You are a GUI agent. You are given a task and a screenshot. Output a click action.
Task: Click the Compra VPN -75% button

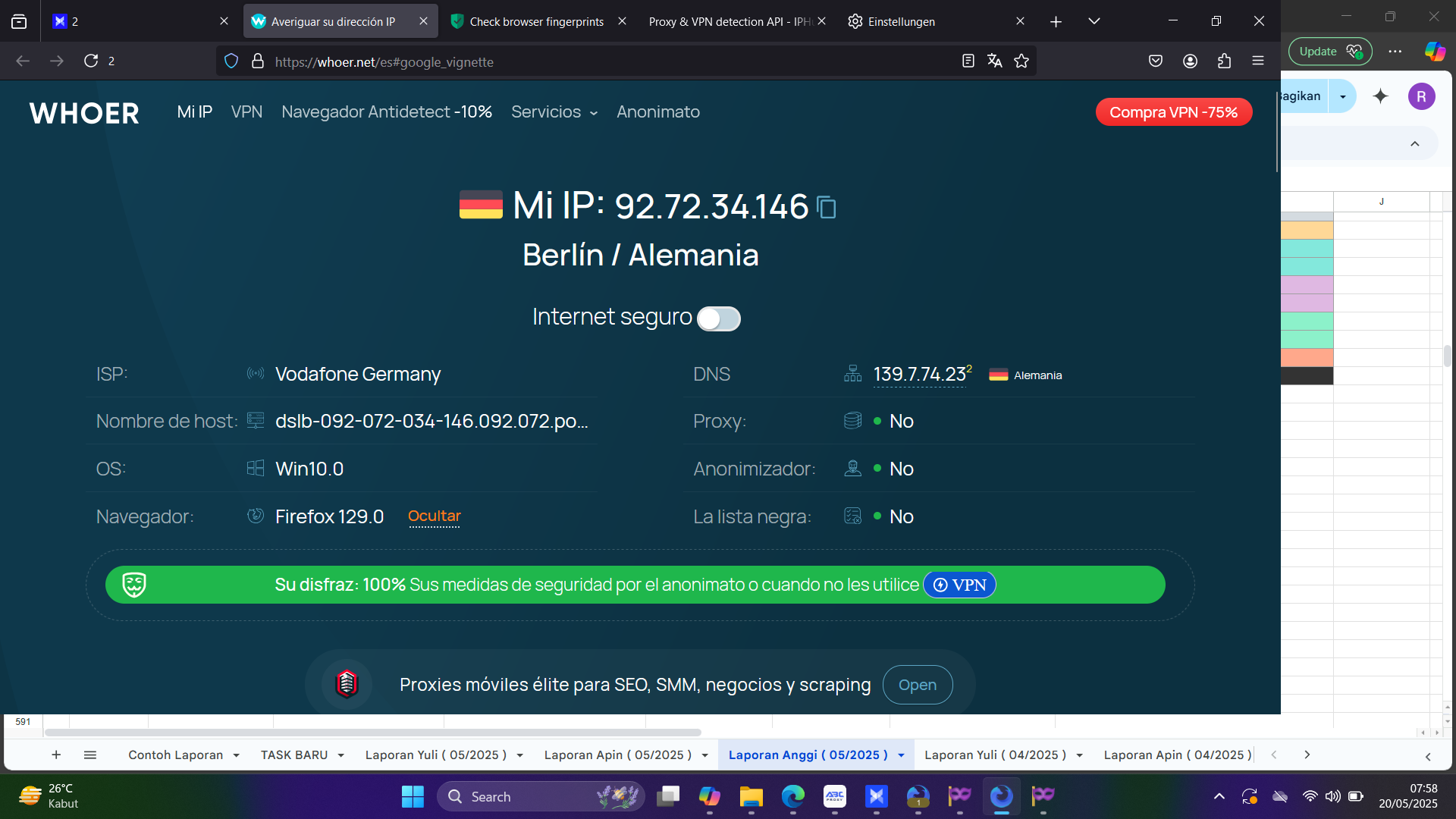(1174, 112)
